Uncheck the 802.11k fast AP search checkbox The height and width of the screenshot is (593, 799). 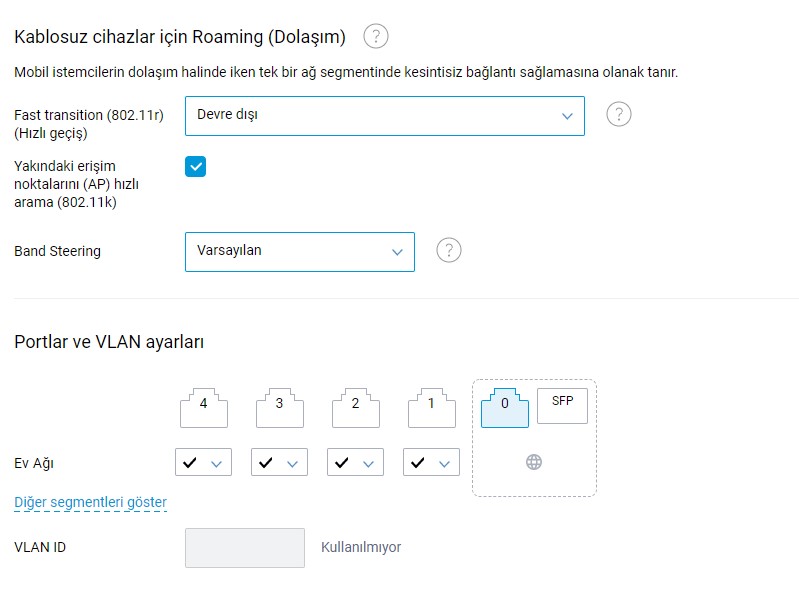196,167
